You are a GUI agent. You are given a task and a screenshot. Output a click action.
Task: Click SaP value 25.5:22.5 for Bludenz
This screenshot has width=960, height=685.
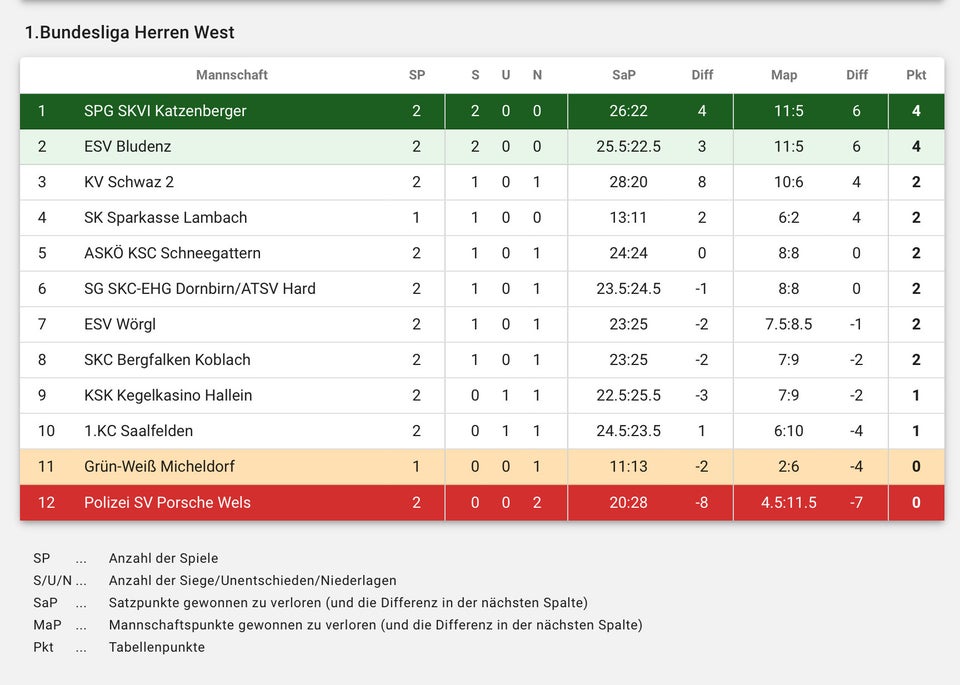[x=628, y=146]
